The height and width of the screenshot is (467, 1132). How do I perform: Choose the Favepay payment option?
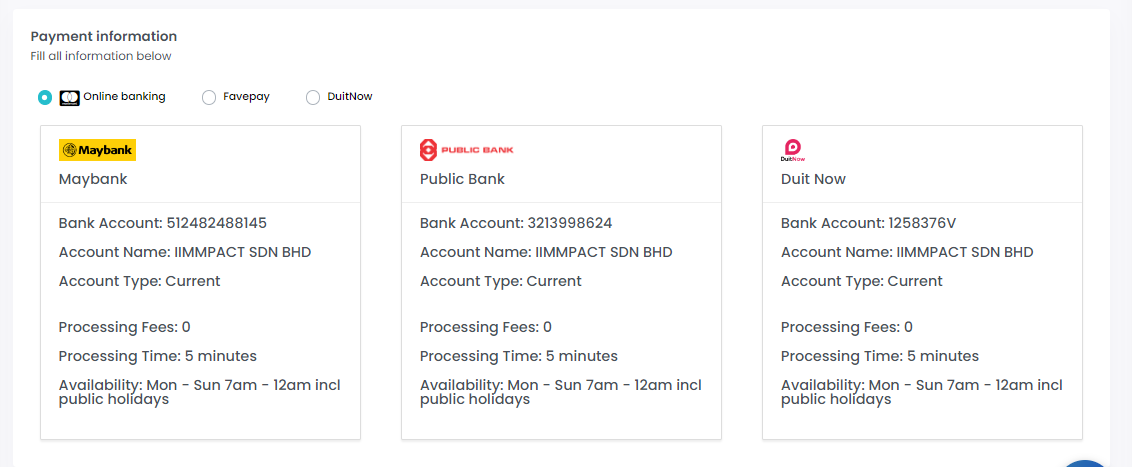(209, 97)
